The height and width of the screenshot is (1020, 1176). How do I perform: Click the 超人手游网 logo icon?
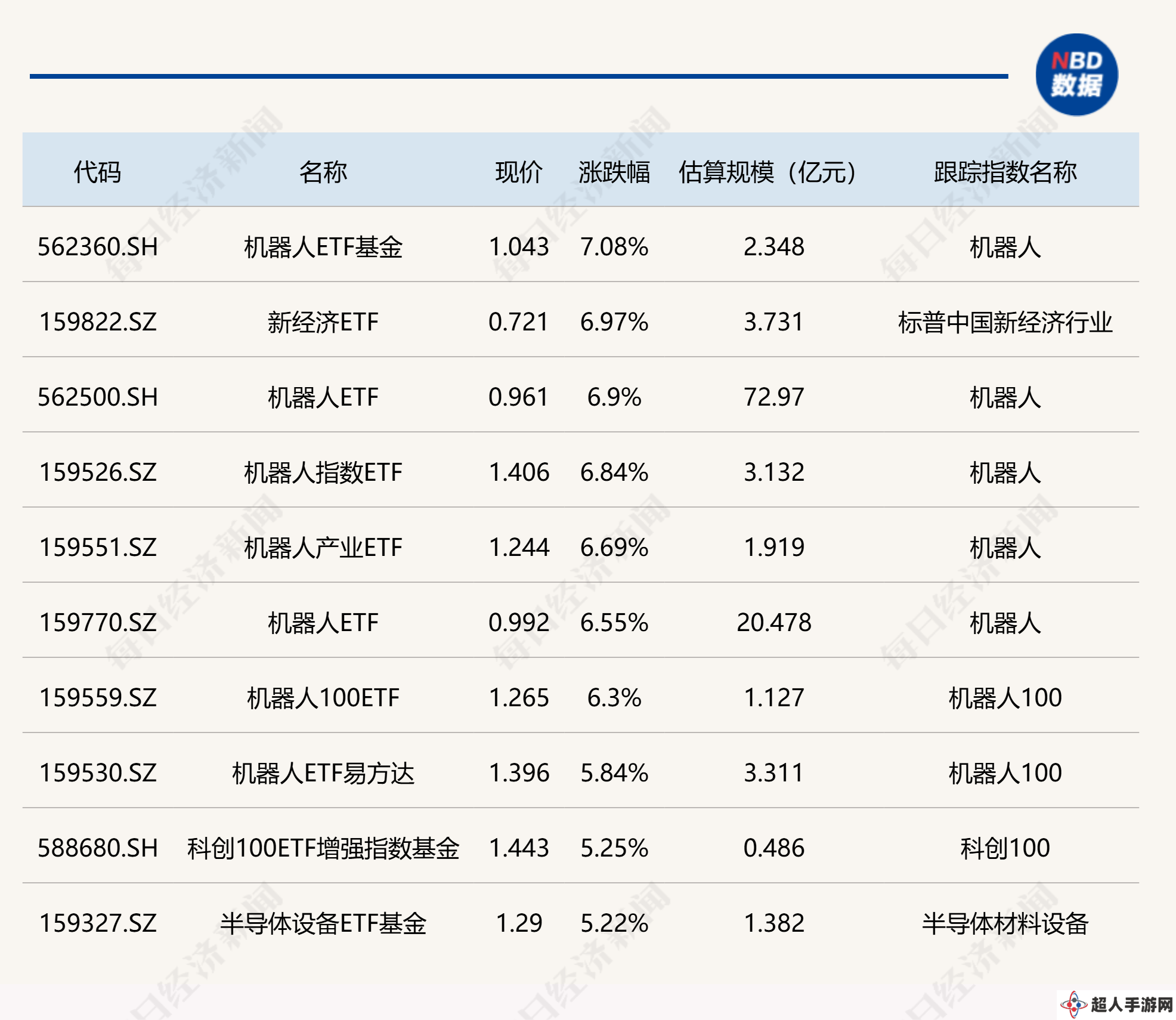coord(1075,1004)
